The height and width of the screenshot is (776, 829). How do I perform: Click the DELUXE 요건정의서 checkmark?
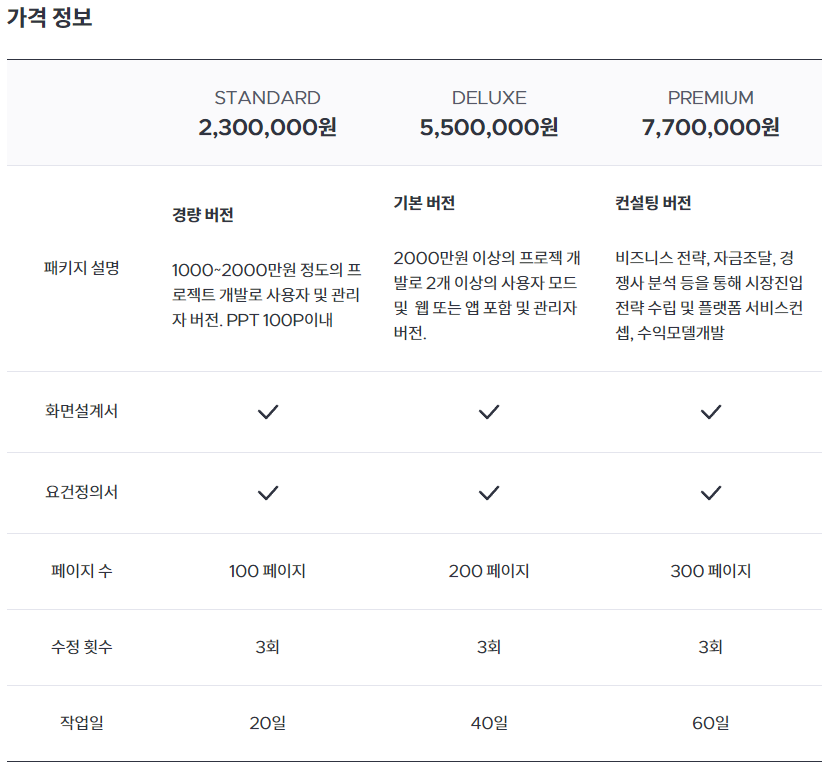tap(489, 493)
